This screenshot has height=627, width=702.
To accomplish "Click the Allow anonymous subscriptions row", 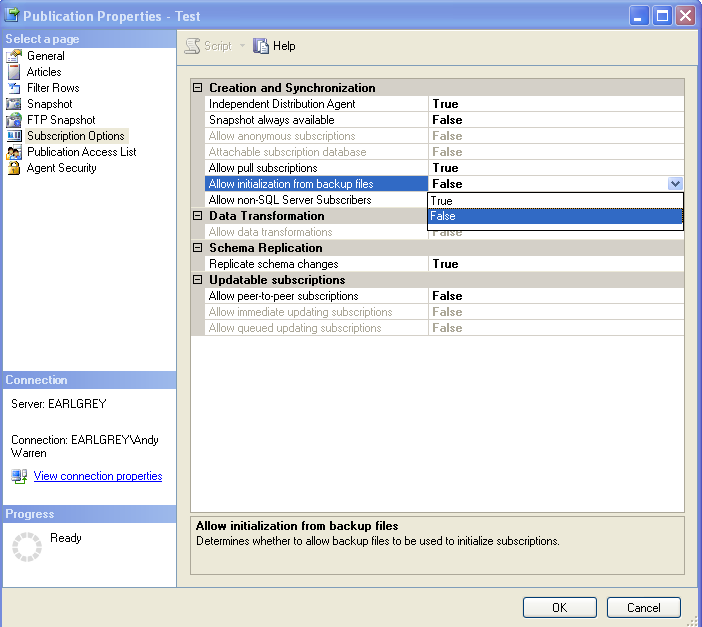I will [444, 136].
